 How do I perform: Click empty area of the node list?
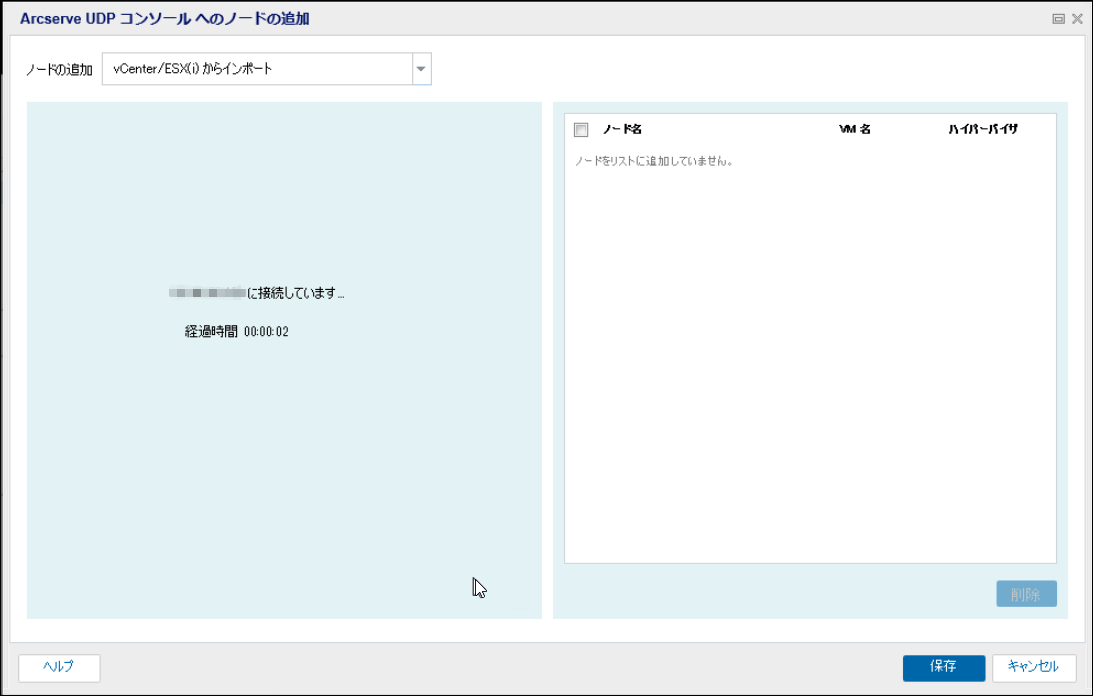click(x=810, y=380)
